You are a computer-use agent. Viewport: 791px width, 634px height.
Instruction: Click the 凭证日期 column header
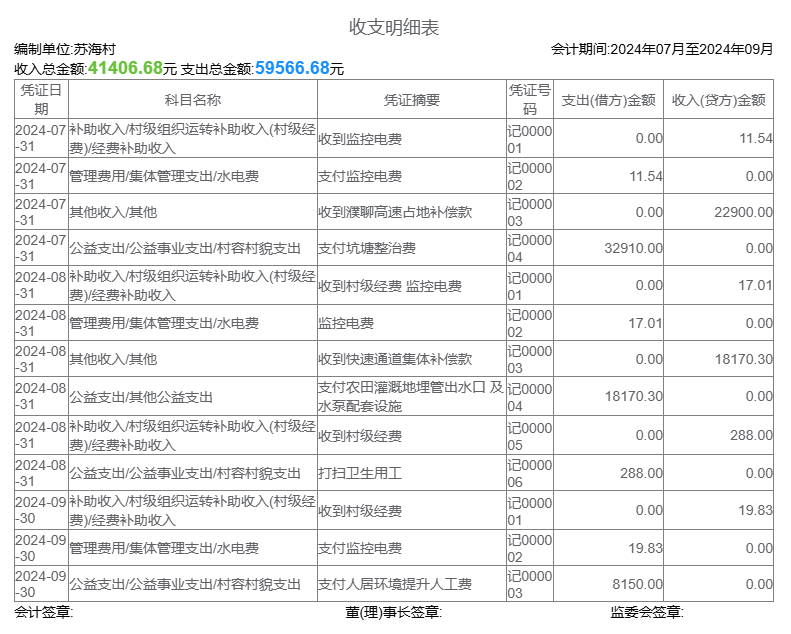coord(41,100)
